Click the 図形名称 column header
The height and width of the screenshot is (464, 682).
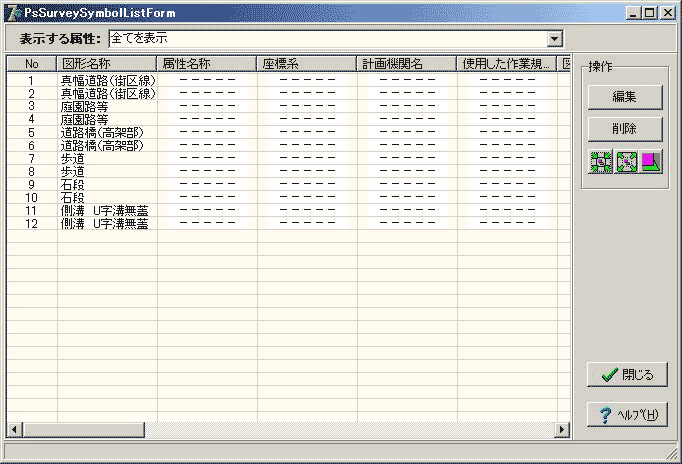point(107,64)
